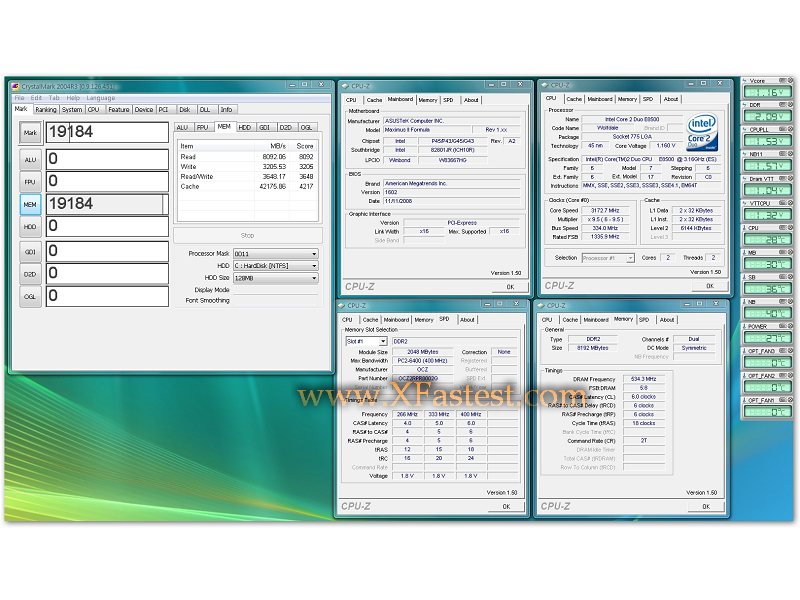The width and height of the screenshot is (800, 600).
Task: Click the round icon on the SB monitor
Action: (790, 277)
